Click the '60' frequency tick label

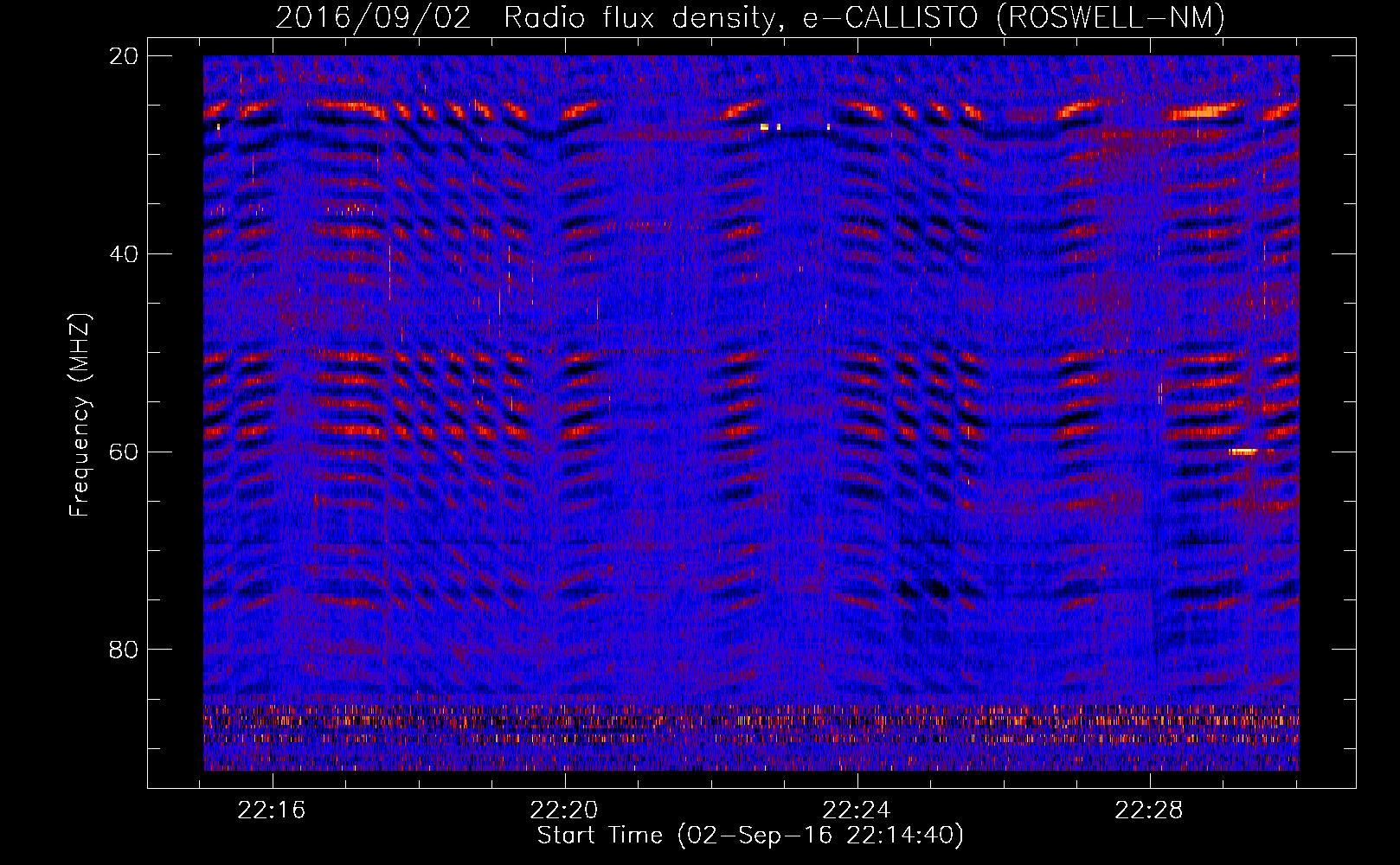tap(124, 452)
